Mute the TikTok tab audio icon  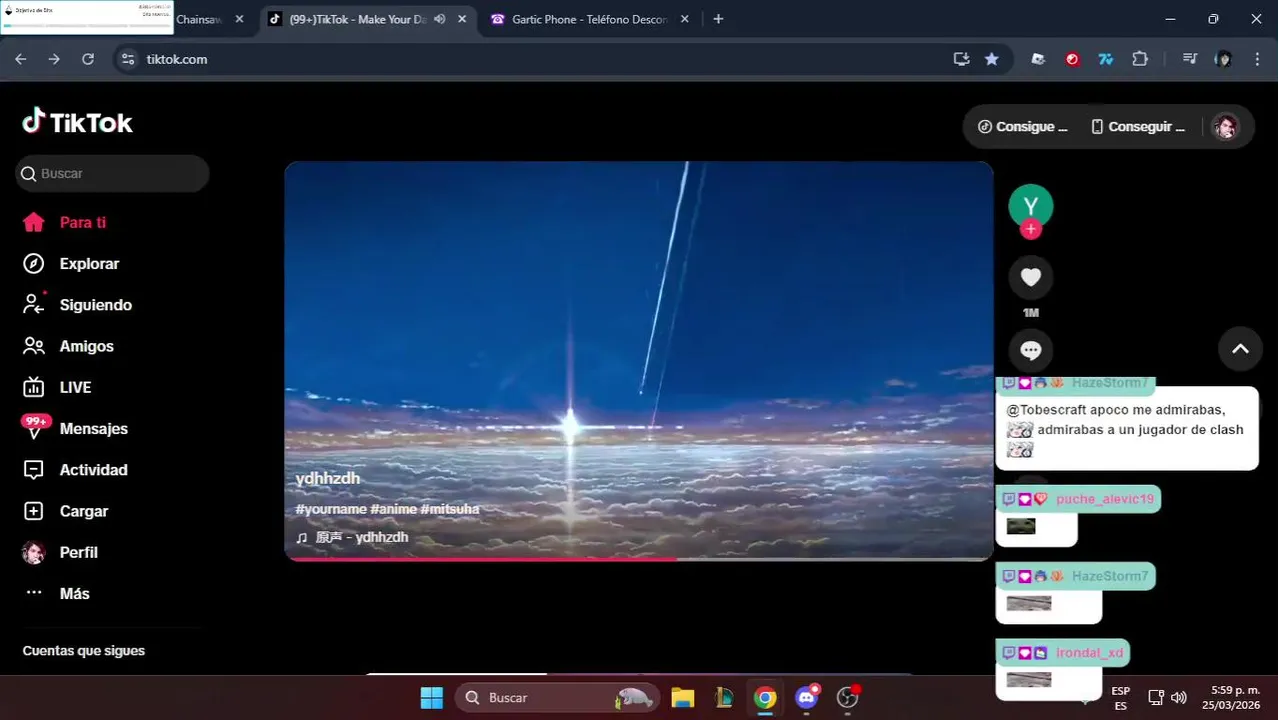(x=440, y=19)
